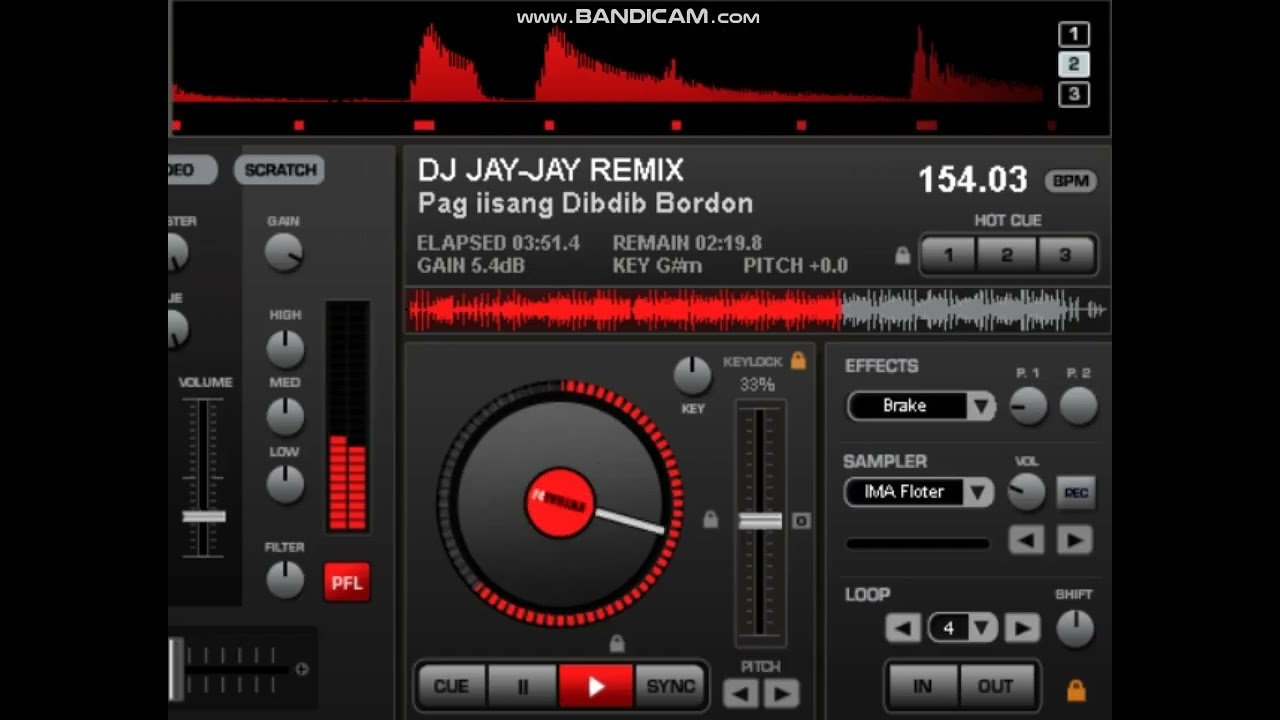This screenshot has width=1280, height=720.
Task: Click the song title Pag iisang Dibdib Bordon
Action: click(x=585, y=204)
